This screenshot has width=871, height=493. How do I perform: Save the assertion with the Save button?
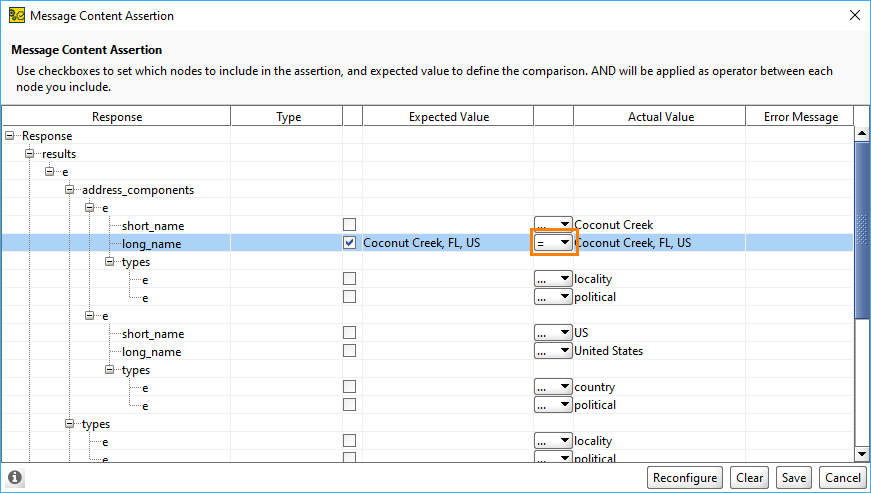click(794, 478)
